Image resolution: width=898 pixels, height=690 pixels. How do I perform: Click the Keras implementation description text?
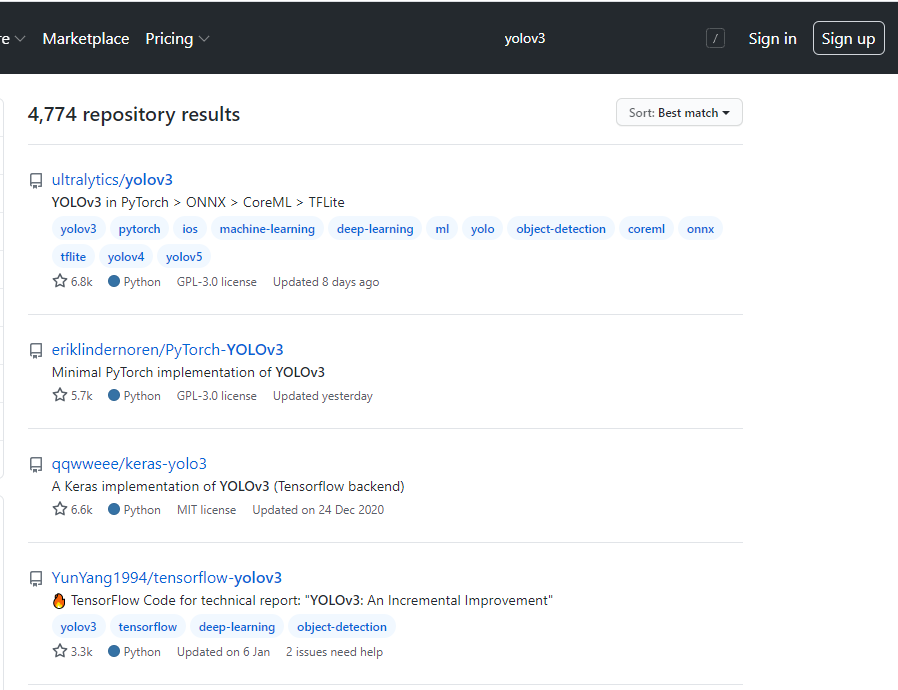coord(228,486)
